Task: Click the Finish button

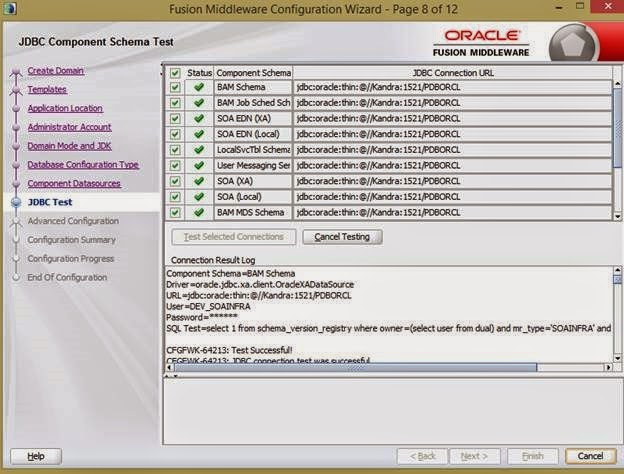Action: click(532, 456)
